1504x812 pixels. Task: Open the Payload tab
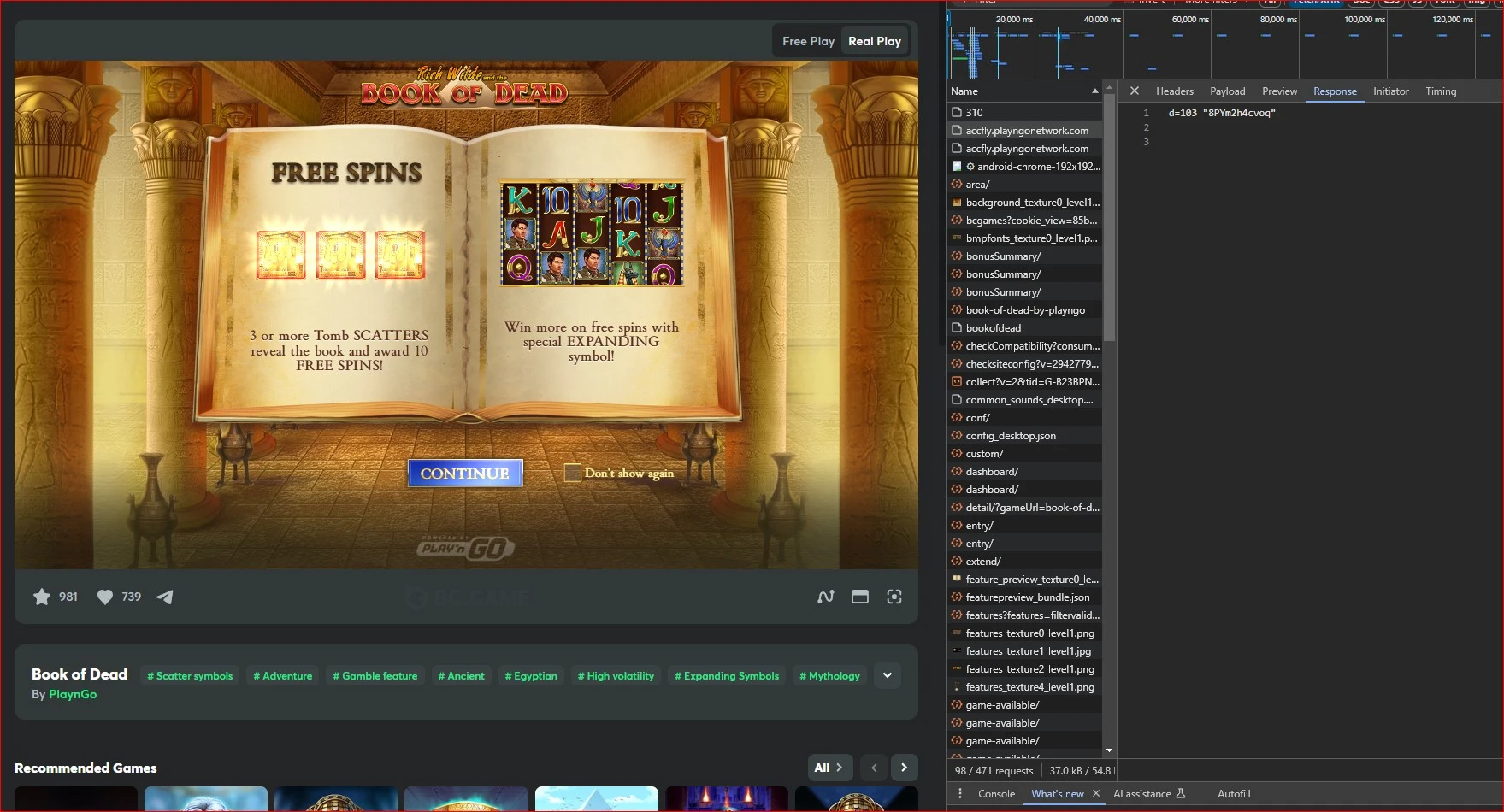1228,91
